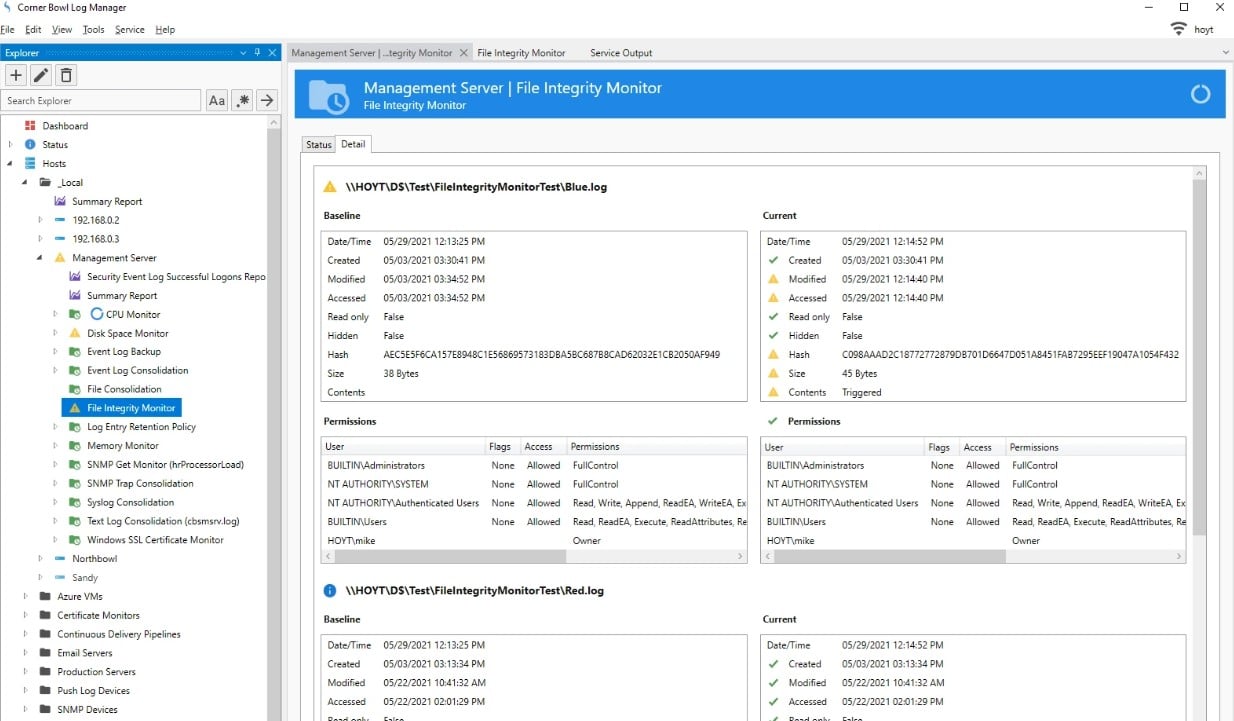
Task: Switch to the File Integrity Monitor document tab
Action: point(521,53)
